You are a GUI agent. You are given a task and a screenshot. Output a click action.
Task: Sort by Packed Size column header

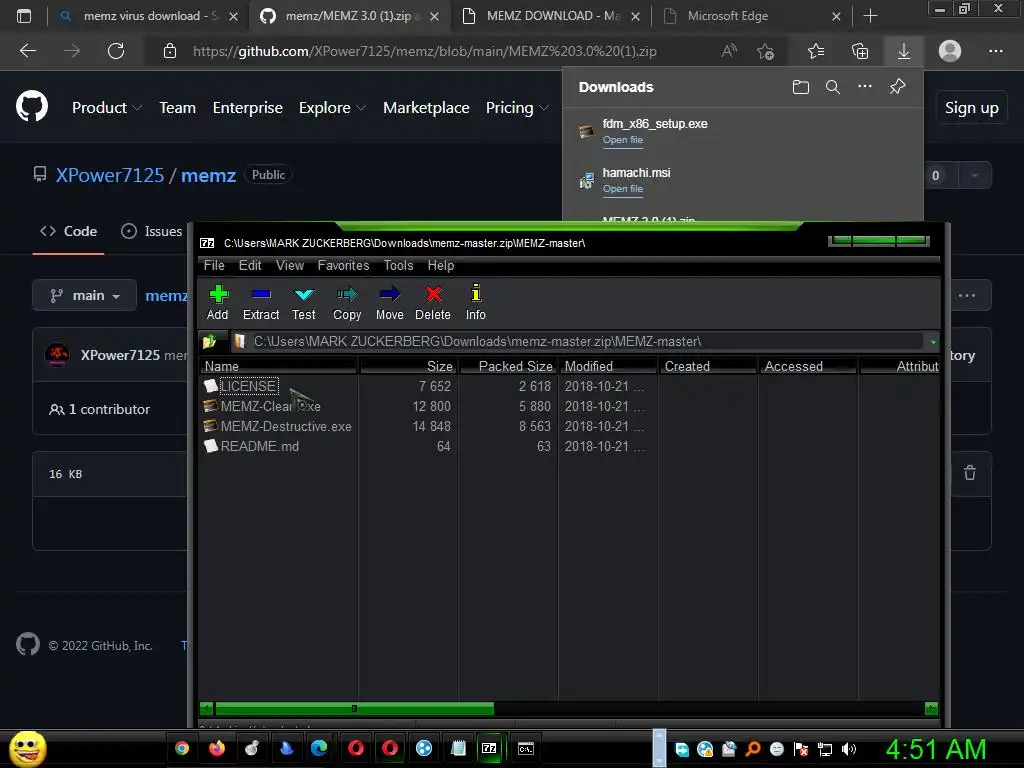[x=508, y=366]
